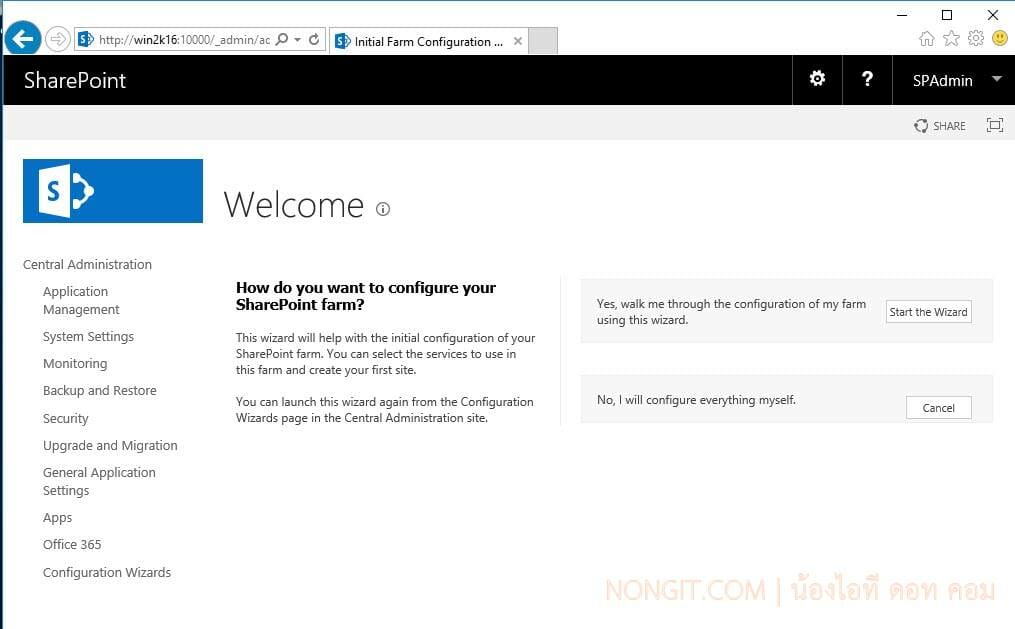The width and height of the screenshot is (1015, 629).
Task: Open Backup and Restore
Action: point(100,391)
